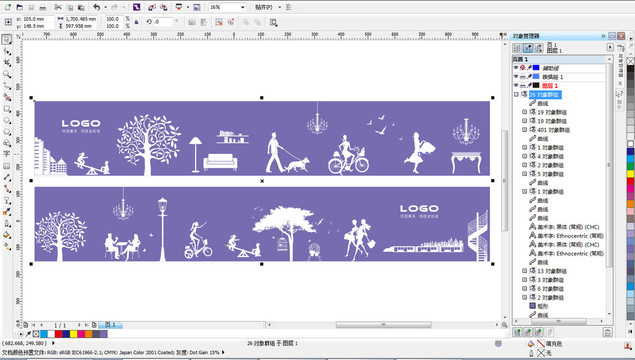Click the delete trash button in object manager
The width and height of the screenshot is (635, 360).
pyautogui.click(x=607, y=332)
